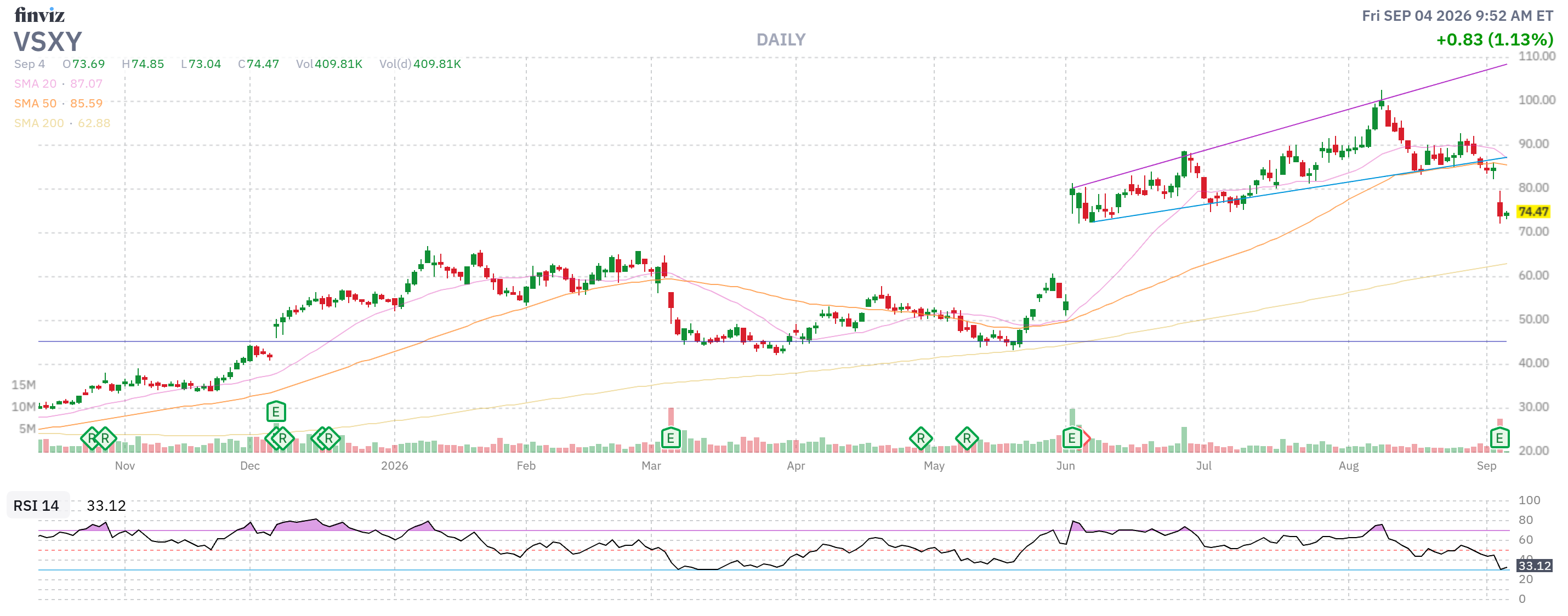Click the 2026 label on the time axis

click(x=394, y=466)
